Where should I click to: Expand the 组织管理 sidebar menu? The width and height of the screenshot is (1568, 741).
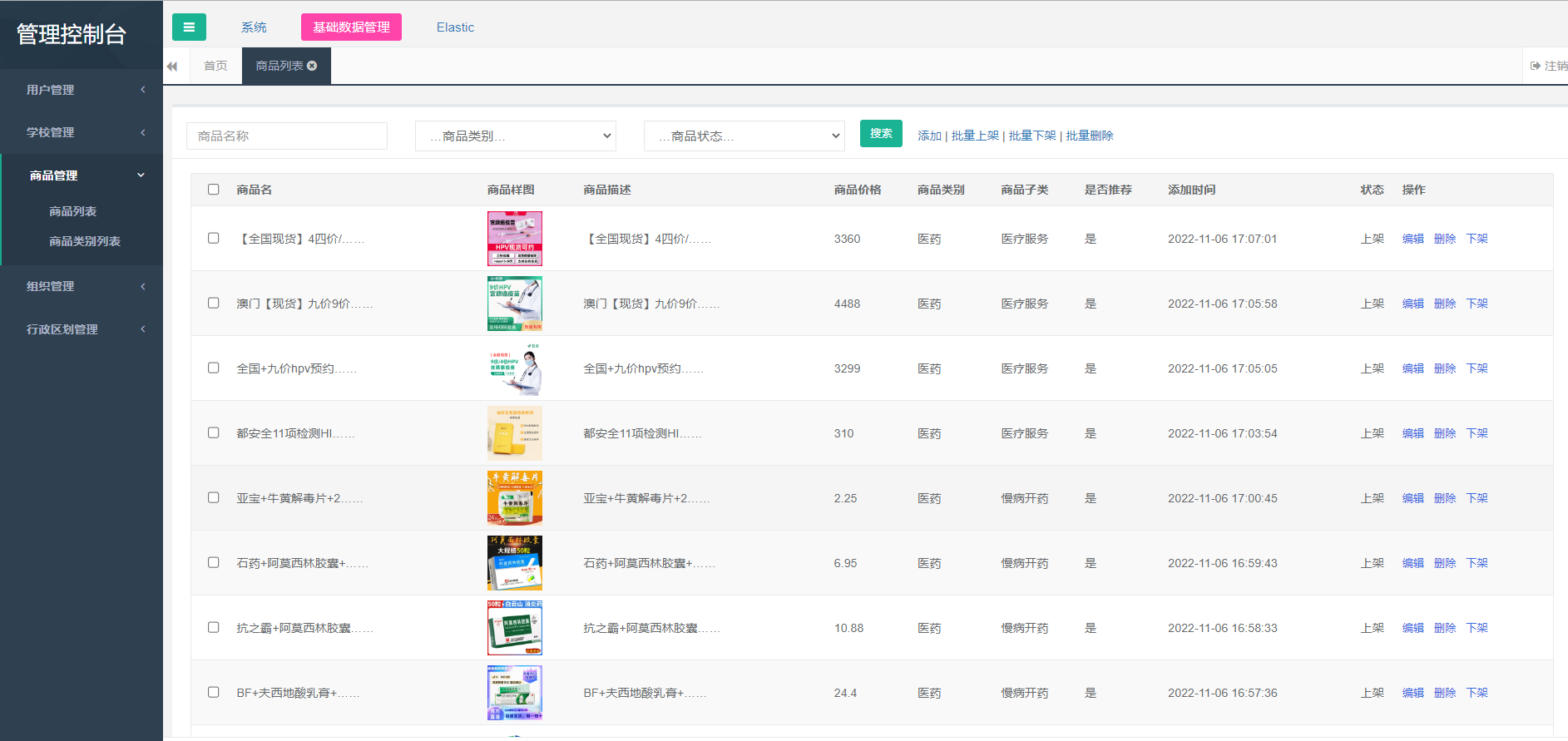[x=82, y=286]
